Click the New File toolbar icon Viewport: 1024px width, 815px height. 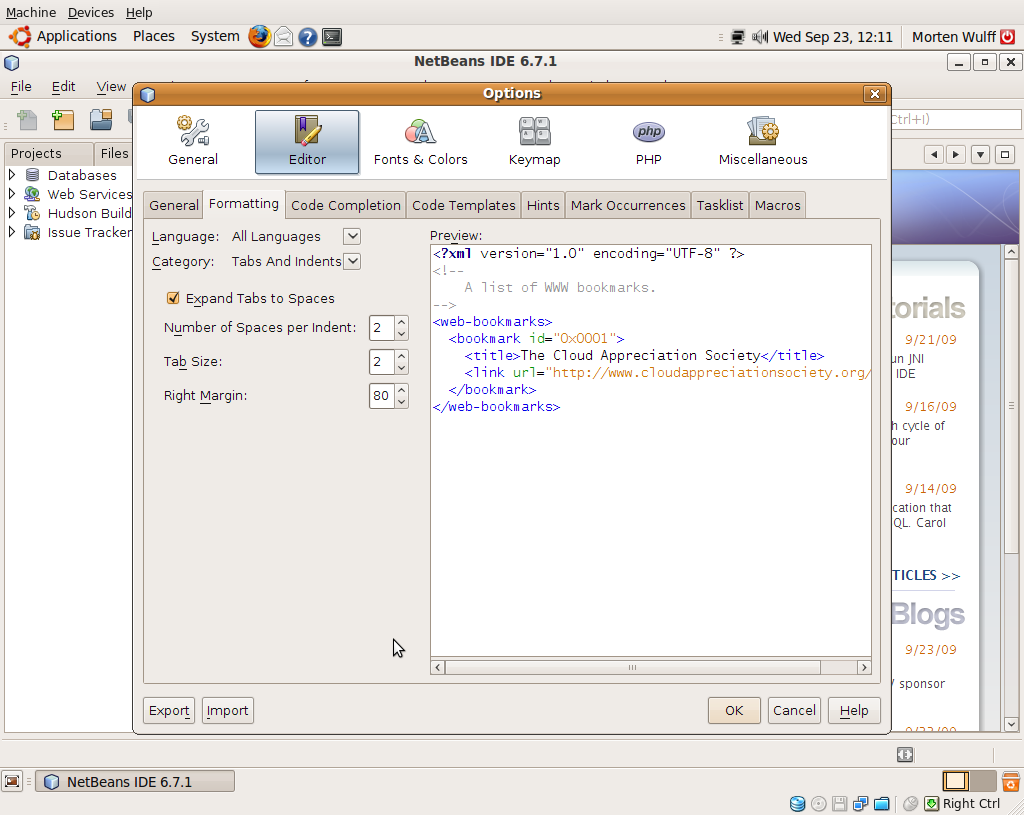pos(27,120)
